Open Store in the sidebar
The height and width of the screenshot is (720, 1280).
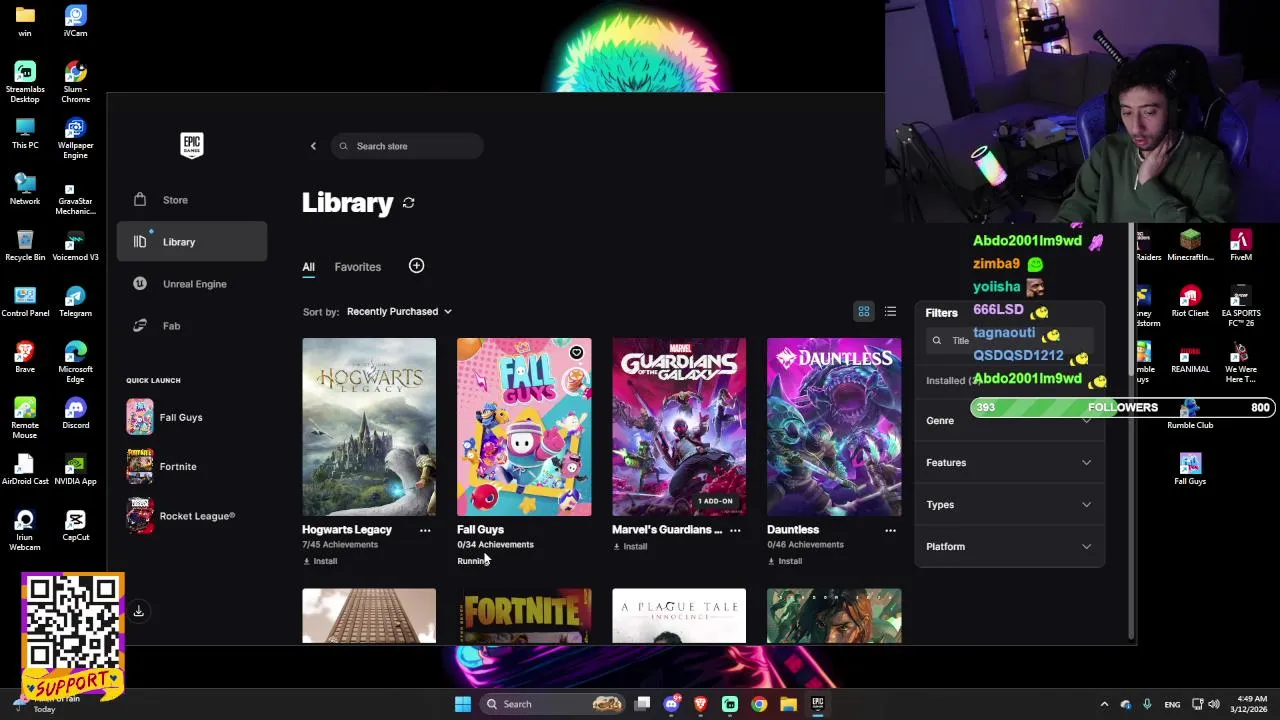(x=192, y=200)
